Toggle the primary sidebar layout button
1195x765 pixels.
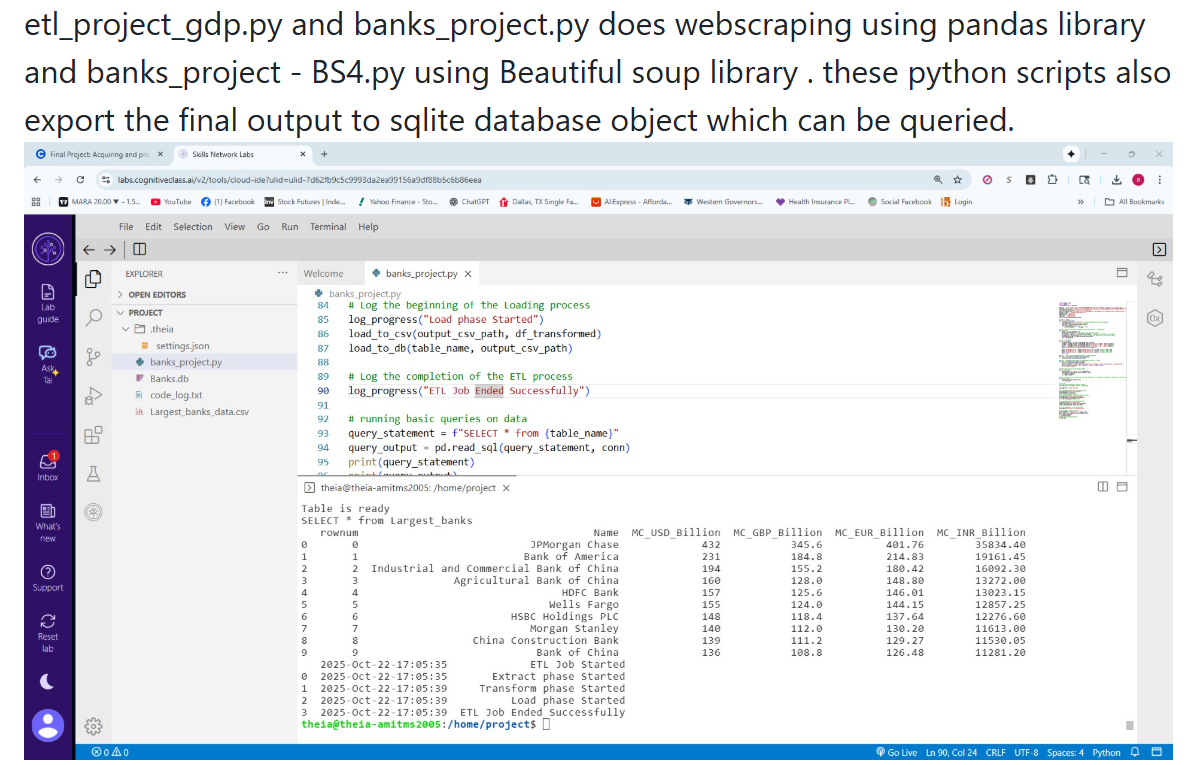click(139, 249)
